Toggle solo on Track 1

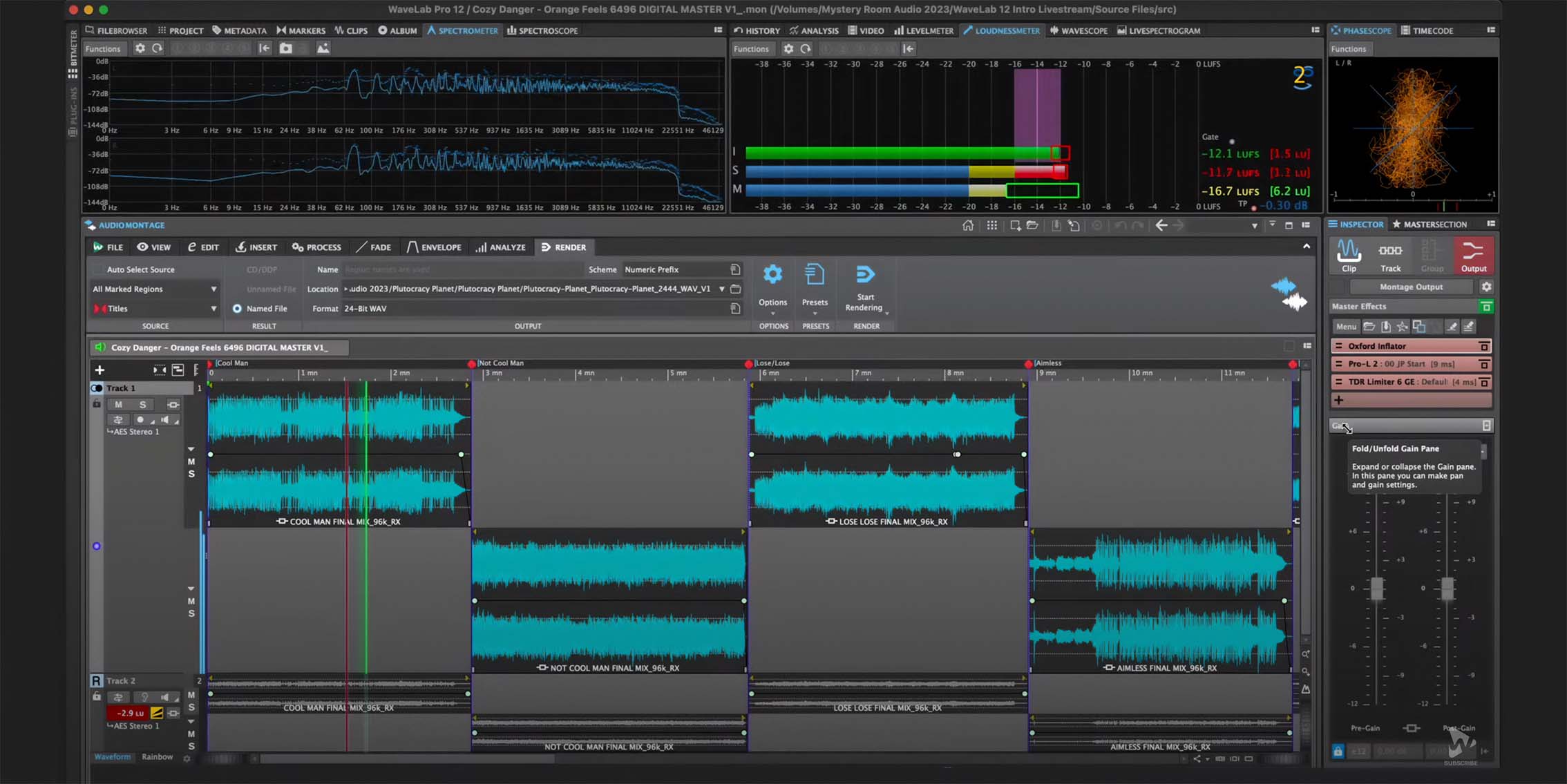pos(142,404)
